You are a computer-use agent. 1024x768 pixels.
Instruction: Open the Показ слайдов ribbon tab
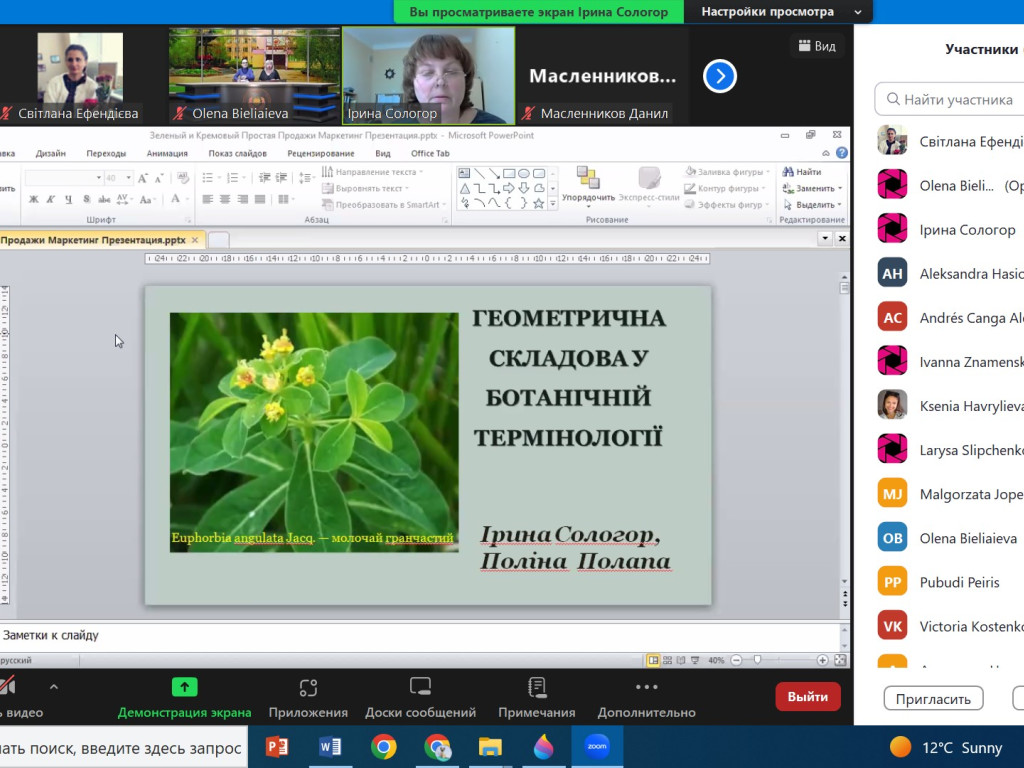pos(238,153)
